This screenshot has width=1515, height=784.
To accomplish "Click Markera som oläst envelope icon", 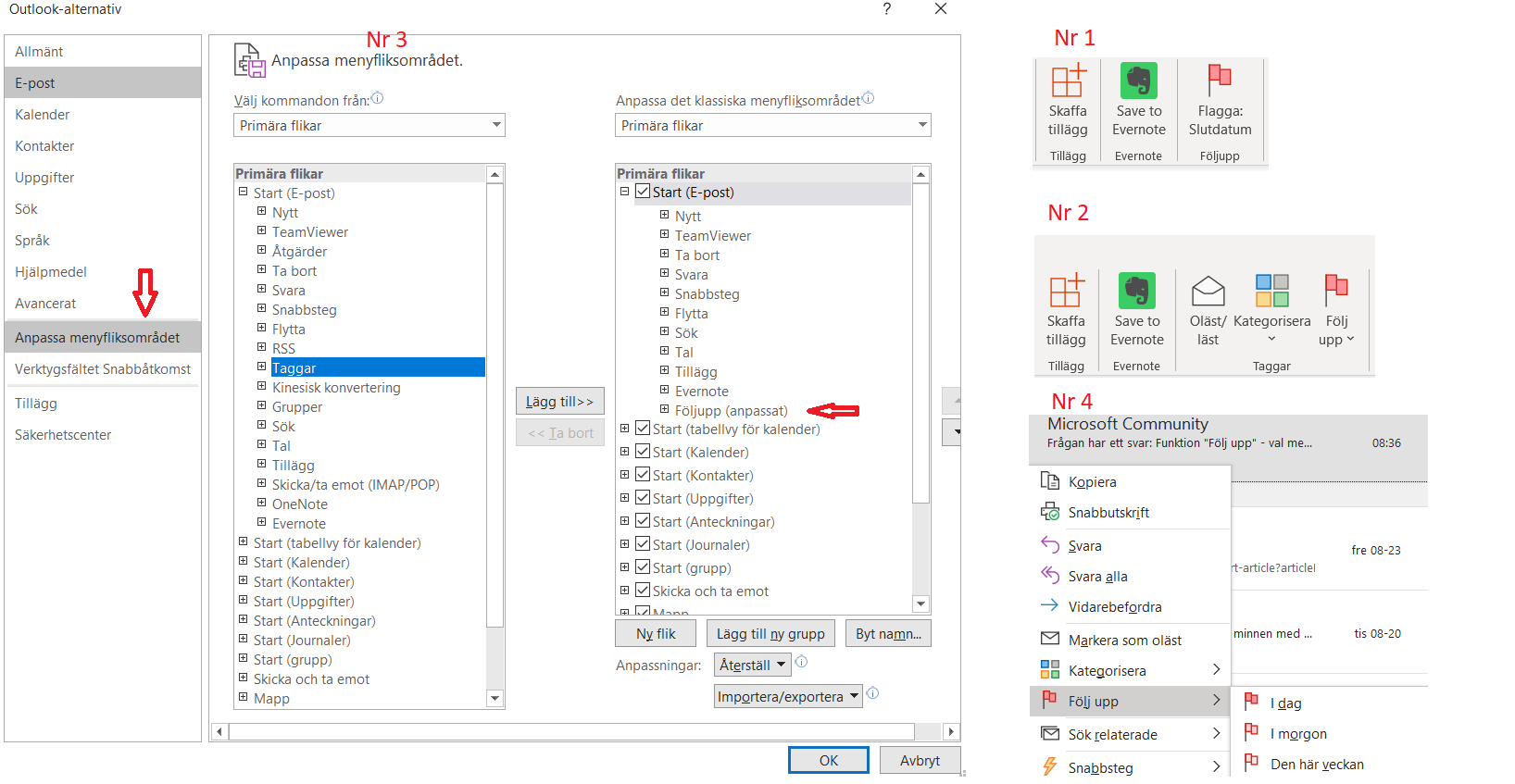I will [1049, 639].
